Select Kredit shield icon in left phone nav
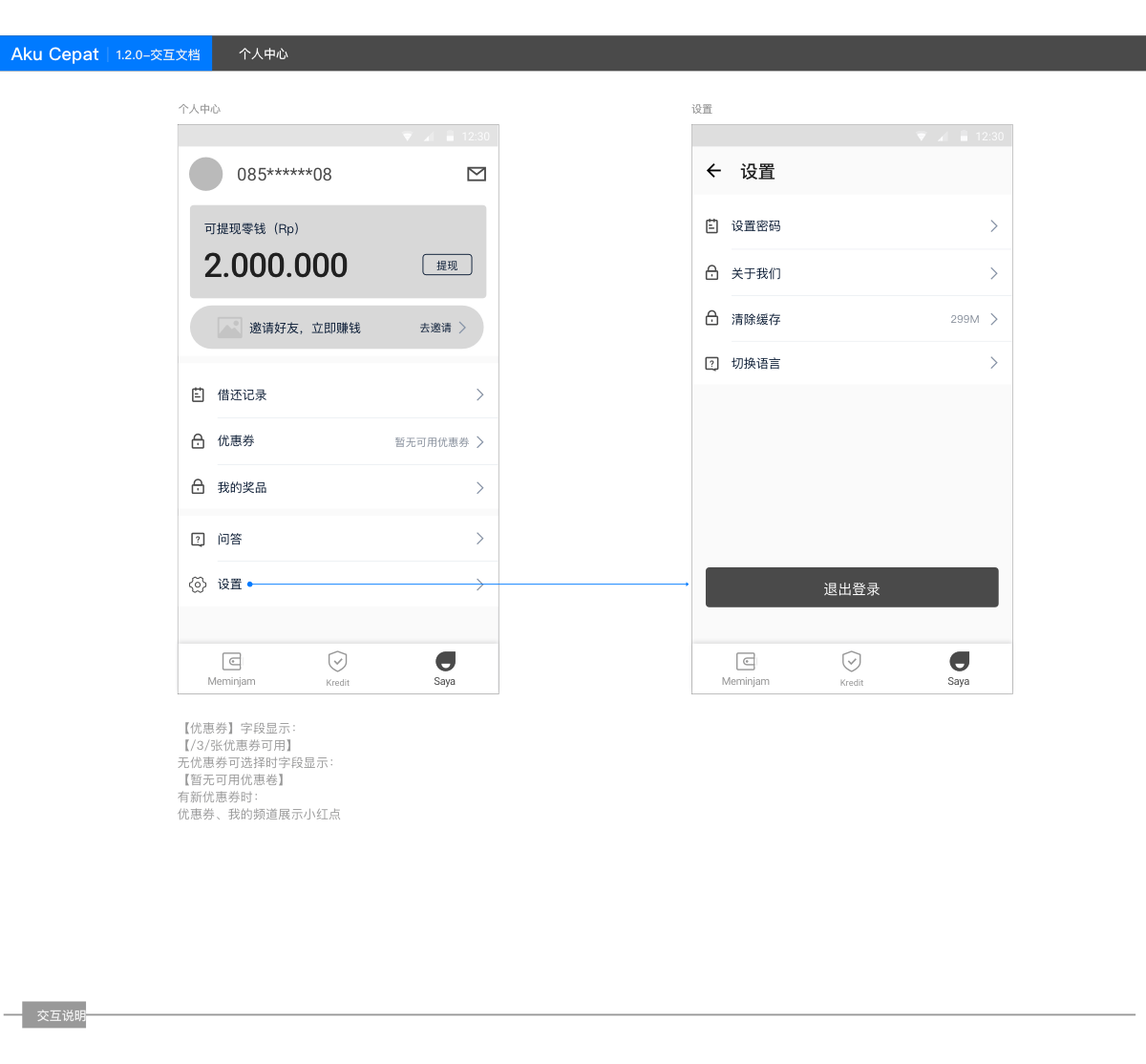 (x=337, y=662)
